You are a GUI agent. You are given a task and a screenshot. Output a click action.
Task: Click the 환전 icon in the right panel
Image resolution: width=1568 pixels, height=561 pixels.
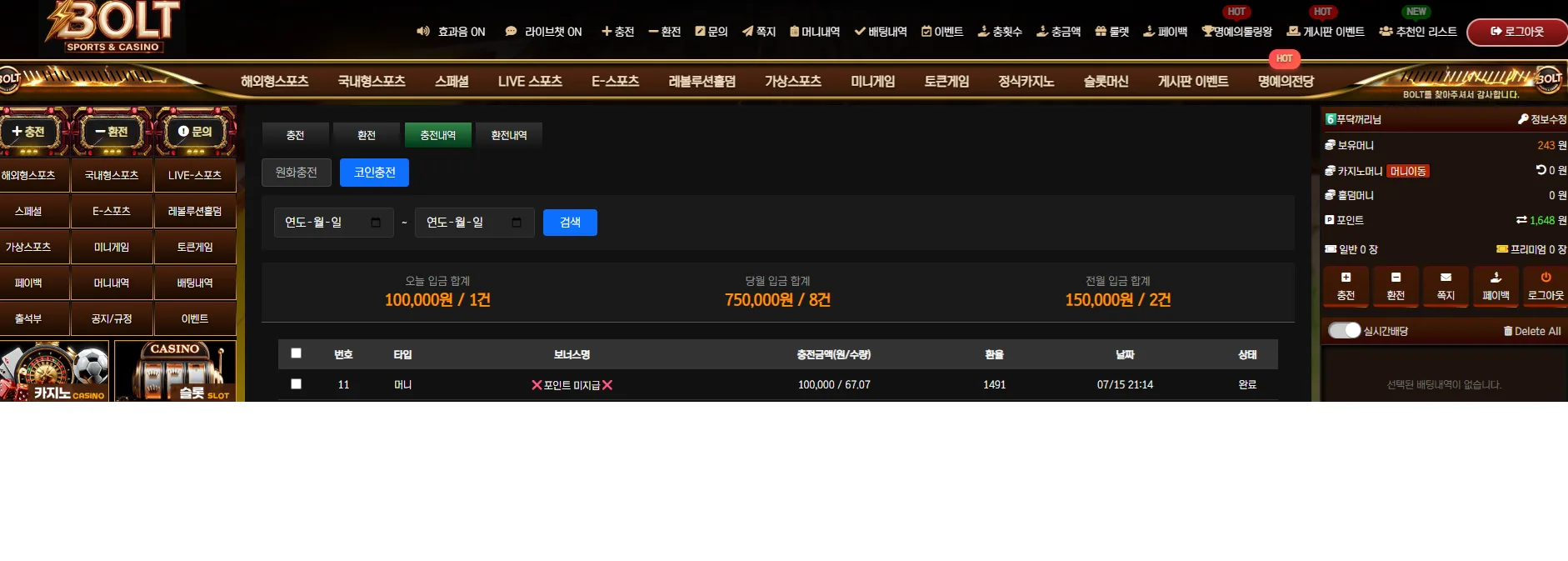tap(1396, 278)
